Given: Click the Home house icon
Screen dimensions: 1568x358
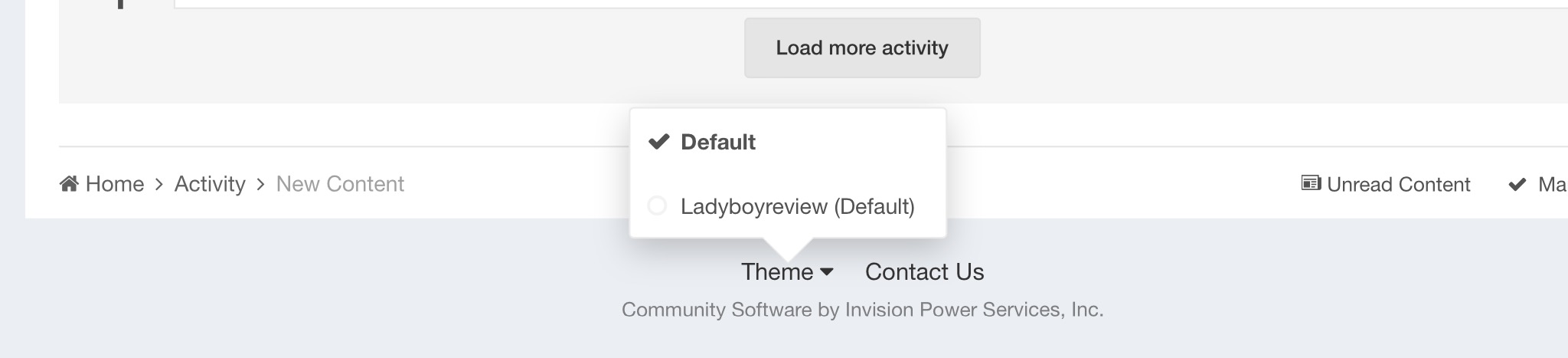Looking at the screenshot, I should 69,183.
